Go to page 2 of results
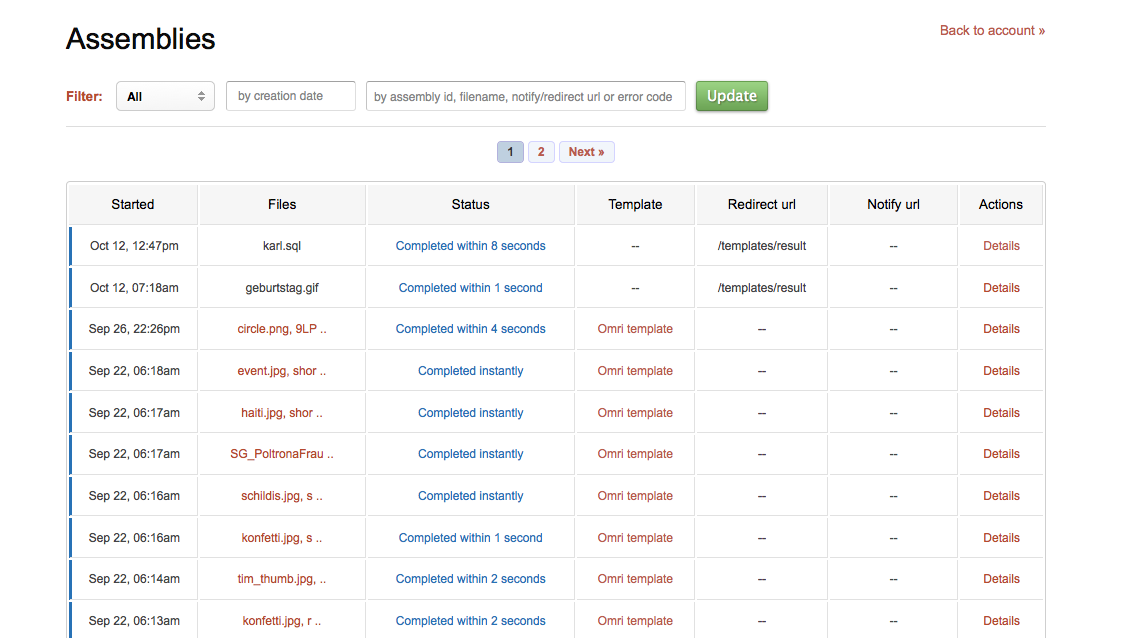The image size is (1126, 638). tap(541, 152)
